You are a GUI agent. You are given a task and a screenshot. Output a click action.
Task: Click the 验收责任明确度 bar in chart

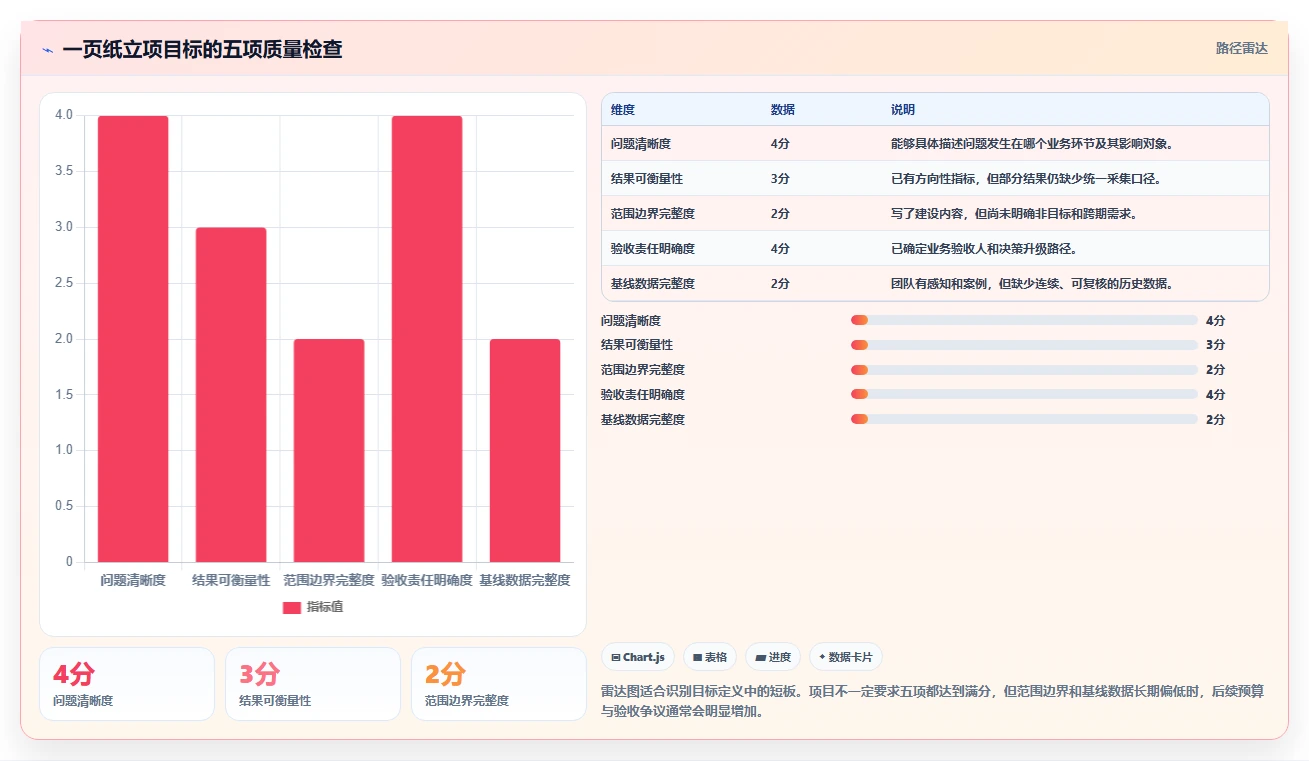tap(427, 339)
